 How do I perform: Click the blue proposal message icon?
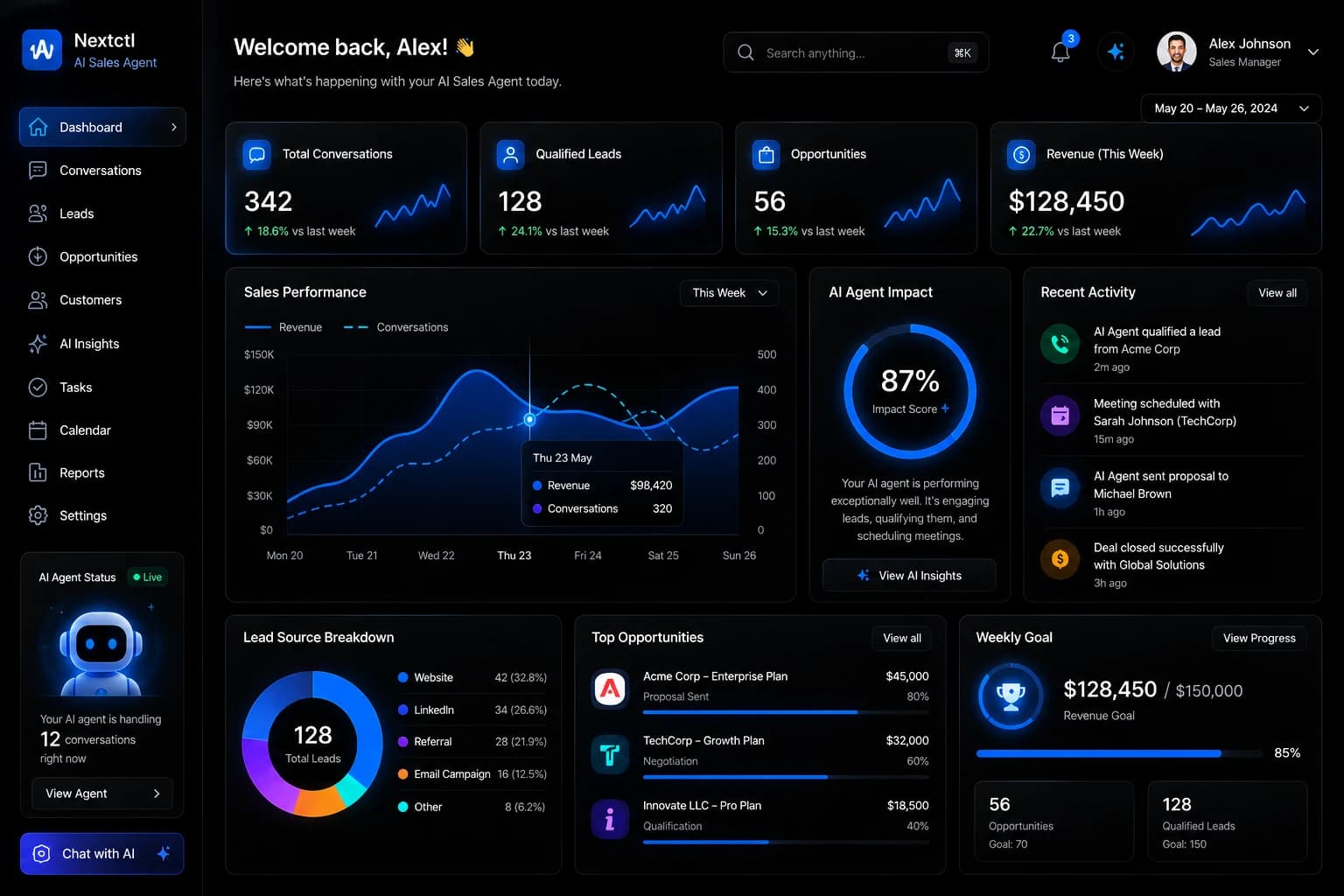coord(1060,487)
